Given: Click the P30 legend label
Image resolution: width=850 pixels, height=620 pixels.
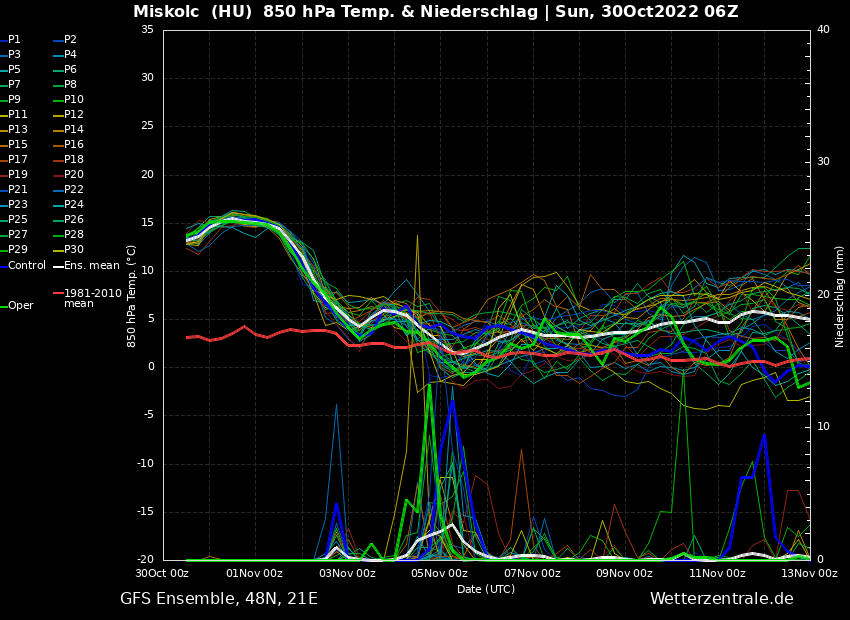Looking at the screenshot, I should point(73,250).
